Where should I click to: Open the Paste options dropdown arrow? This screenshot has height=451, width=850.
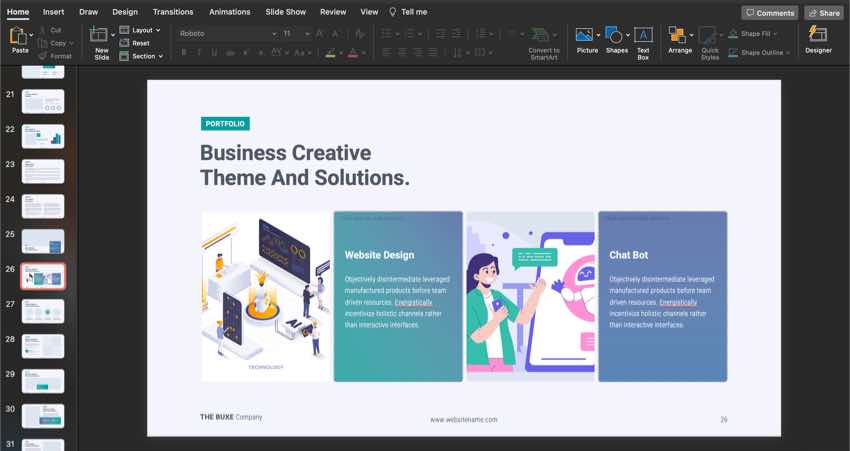(x=31, y=35)
